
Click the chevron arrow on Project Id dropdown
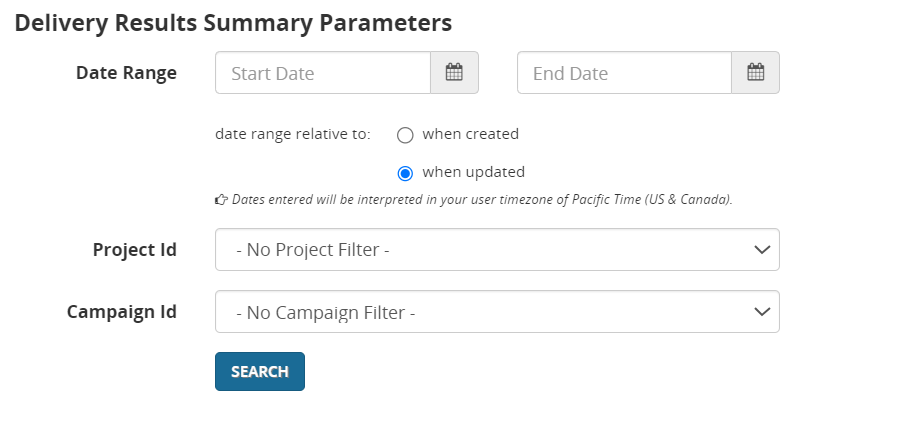click(762, 250)
